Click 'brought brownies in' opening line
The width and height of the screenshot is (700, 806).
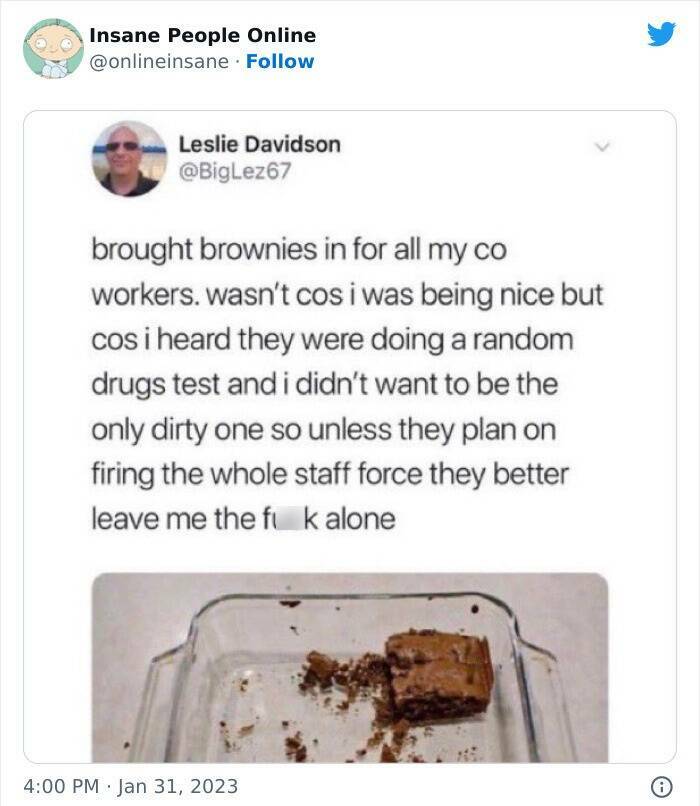click(299, 250)
